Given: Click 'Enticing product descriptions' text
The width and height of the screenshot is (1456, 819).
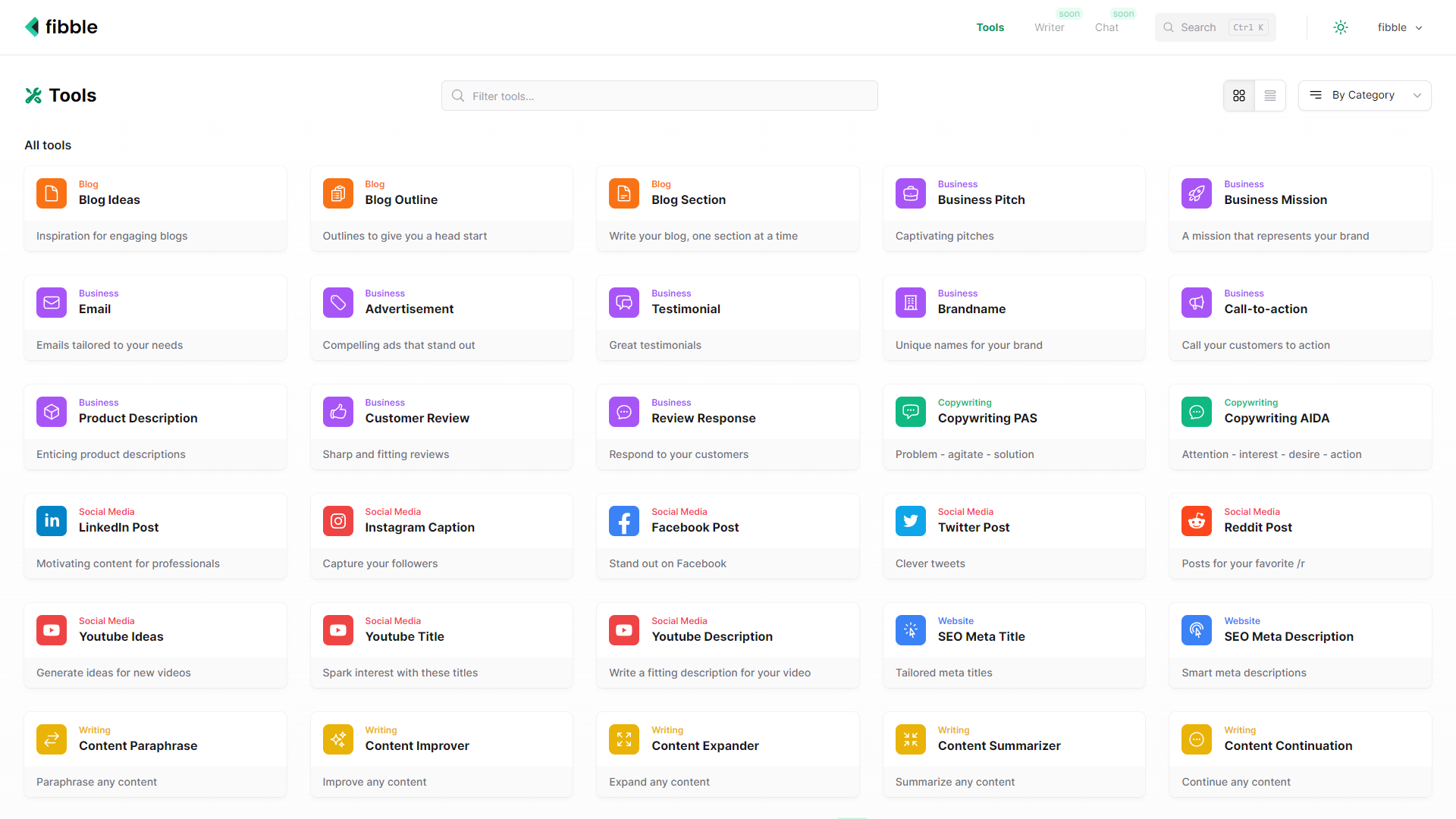Looking at the screenshot, I should [111, 454].
